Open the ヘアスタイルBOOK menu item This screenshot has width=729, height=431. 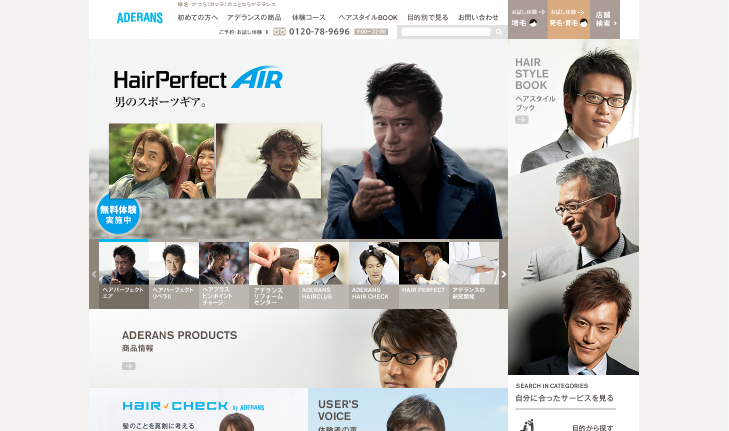(368, 18)
